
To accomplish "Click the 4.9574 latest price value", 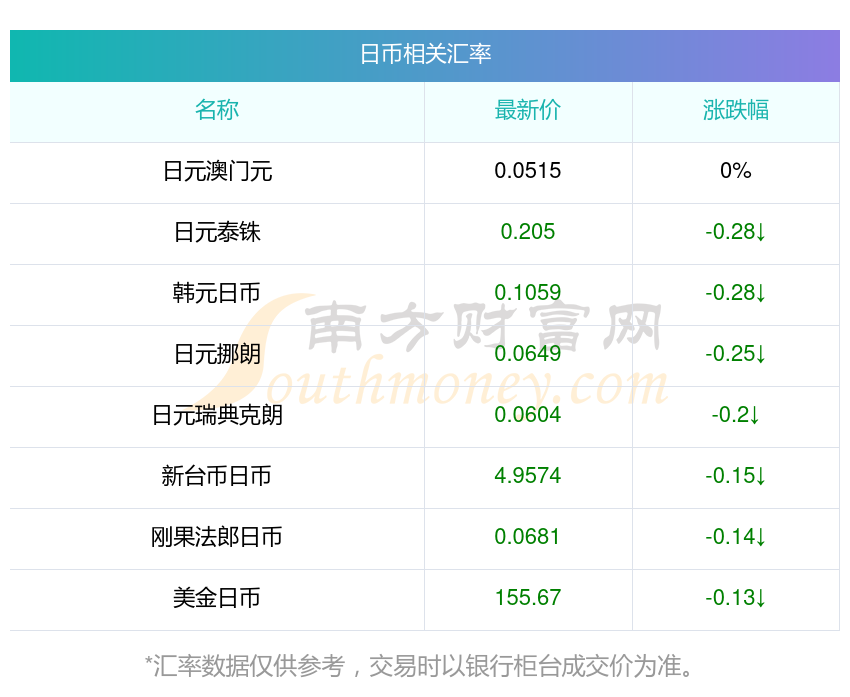I will tap(528, 476).
